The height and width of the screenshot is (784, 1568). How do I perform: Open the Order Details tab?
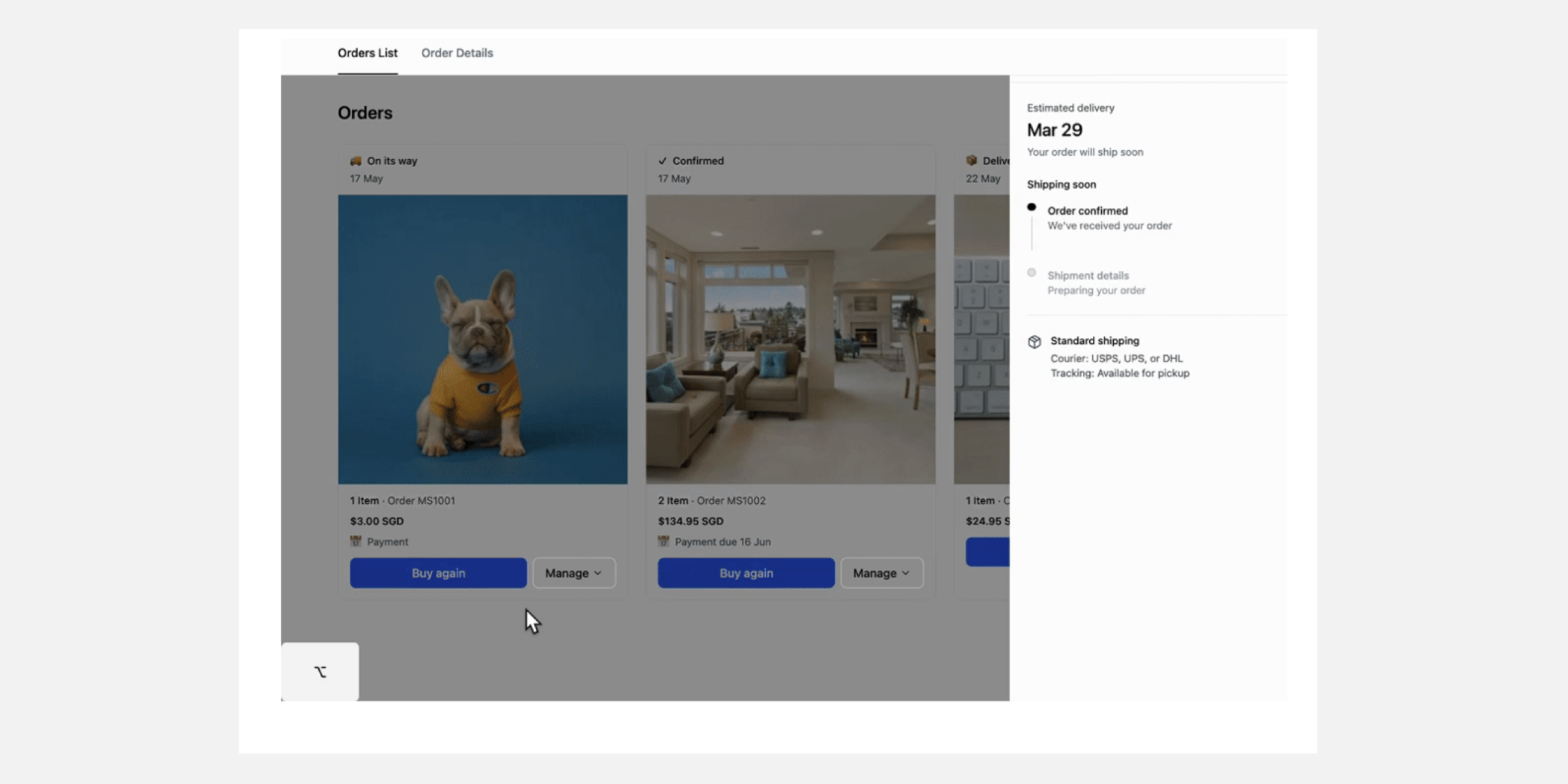tap(457, 53)
